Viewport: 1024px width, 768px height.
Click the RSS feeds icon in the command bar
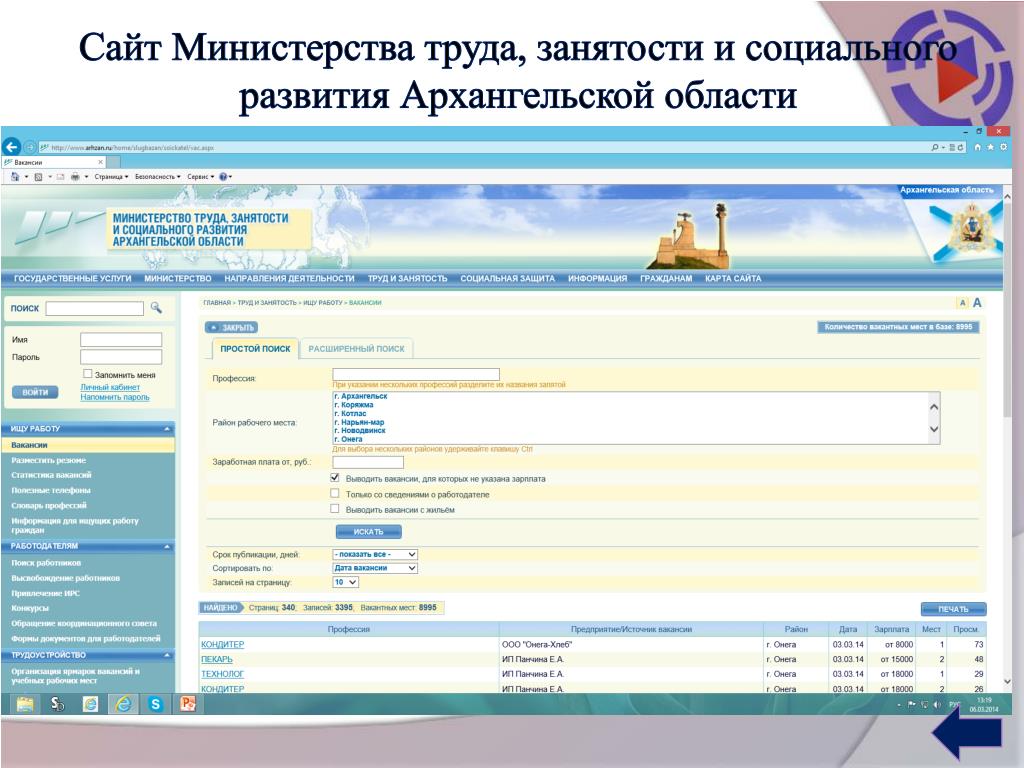click(x=39, y=176)
